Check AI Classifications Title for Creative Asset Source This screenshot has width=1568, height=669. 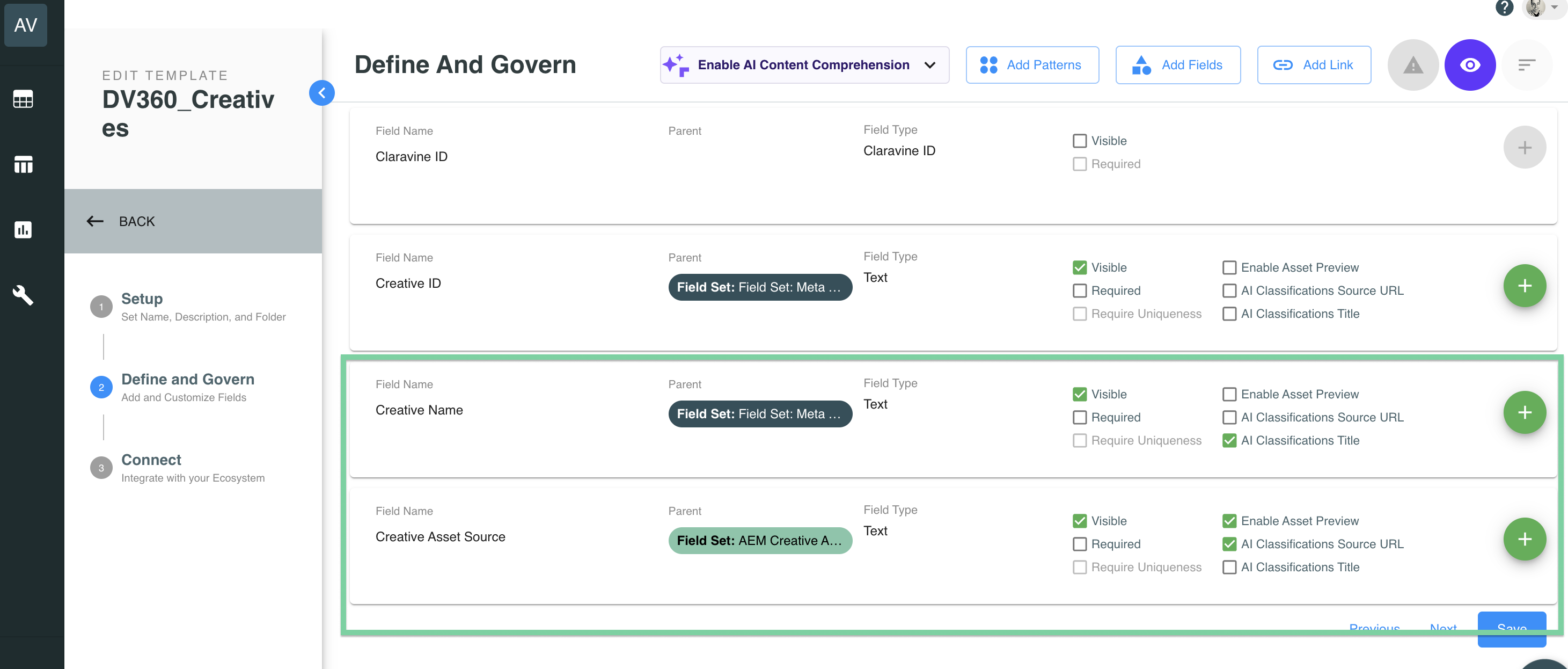(x=1229, y=567)
